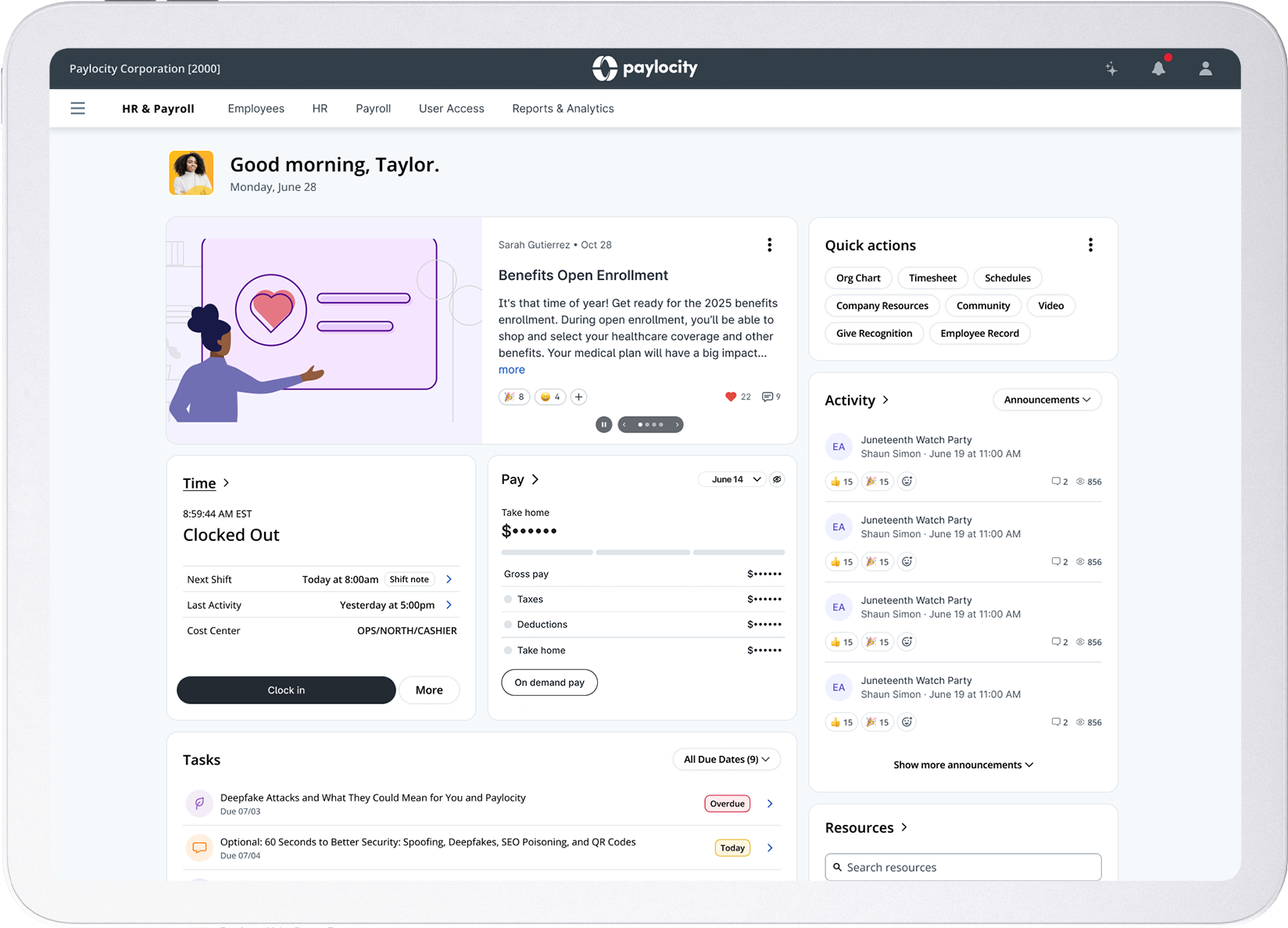Open the HR & Payroll menu
Image resolution: width=1288 pixels, height=928 pixels.
tap(158, 109)
